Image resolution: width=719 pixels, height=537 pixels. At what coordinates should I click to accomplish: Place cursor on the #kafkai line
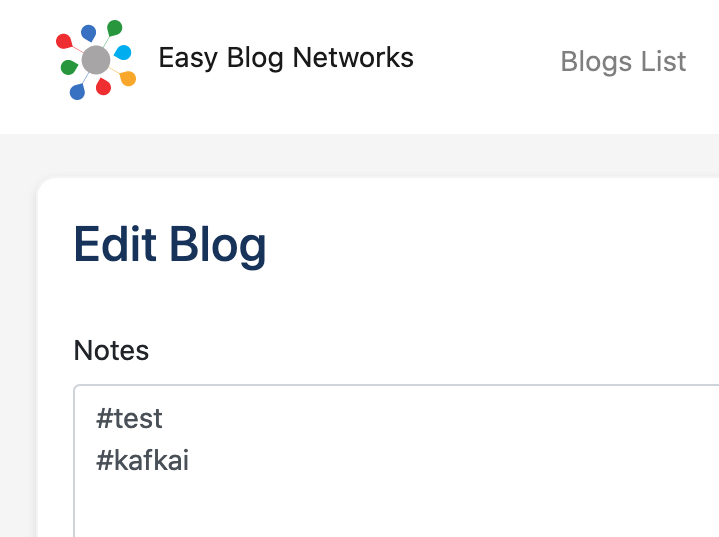142,460
